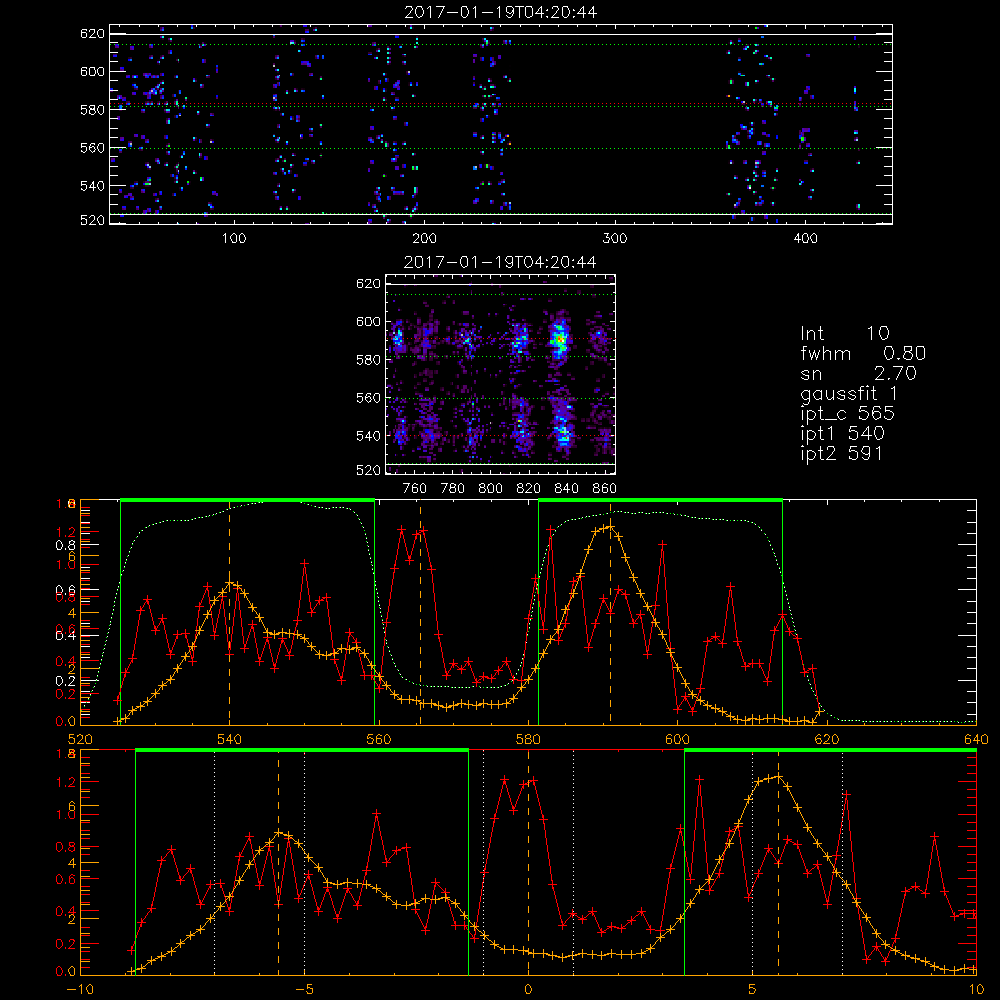
Task: Click y-axis label 540 of the middle image
Action: pyautogui.click(x=368, y=436)
